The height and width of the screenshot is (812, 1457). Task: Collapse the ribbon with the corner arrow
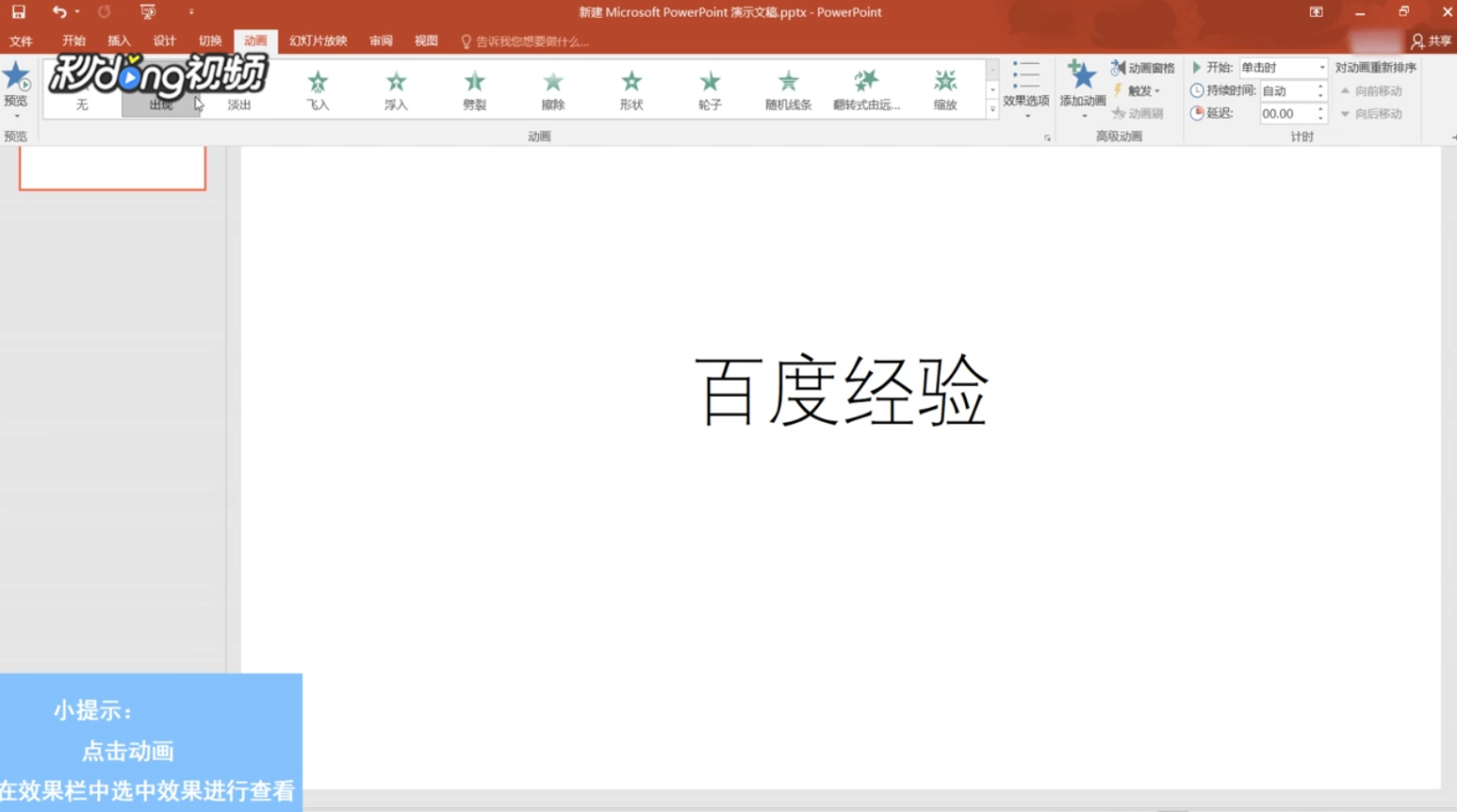point(1453,138)
